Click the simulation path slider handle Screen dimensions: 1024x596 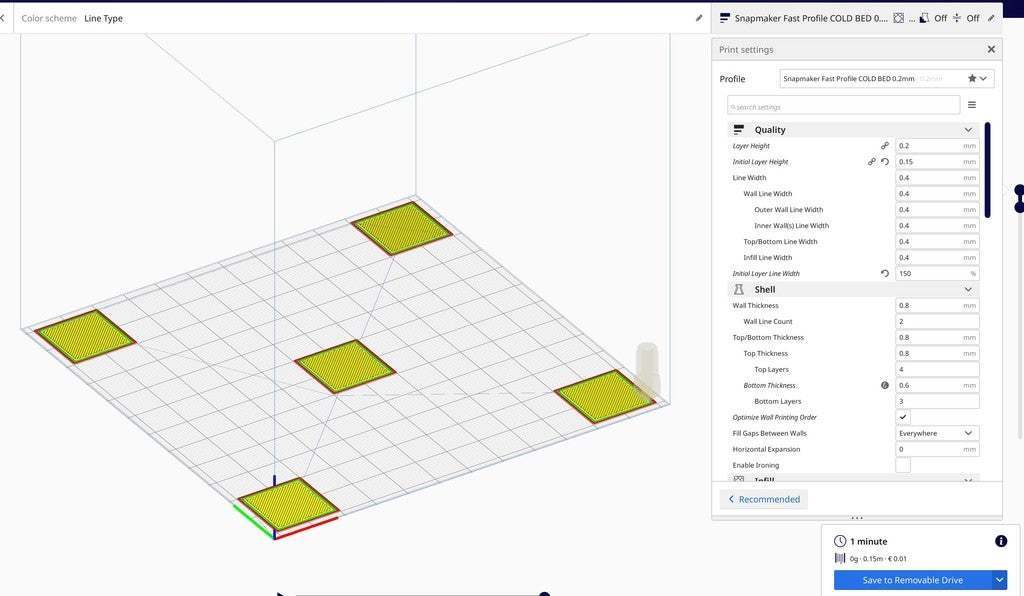coord(544,593)
